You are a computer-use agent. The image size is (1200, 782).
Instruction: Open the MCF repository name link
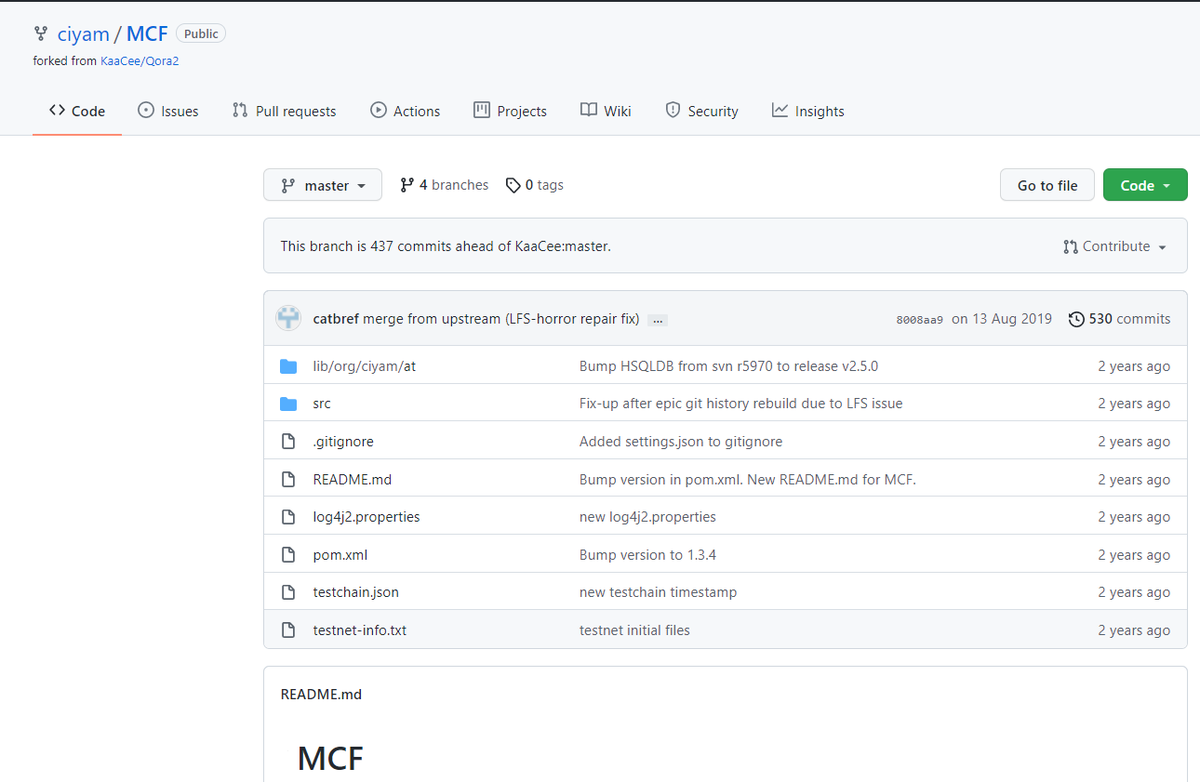point(147,34)
